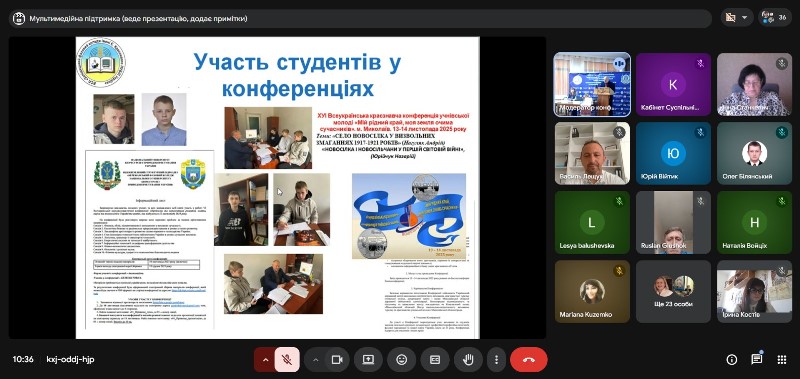The height and width of the screenshot is (379, 800).
Task: Select the Інна Станкевич video tile
Action: (x=754, y=84)
